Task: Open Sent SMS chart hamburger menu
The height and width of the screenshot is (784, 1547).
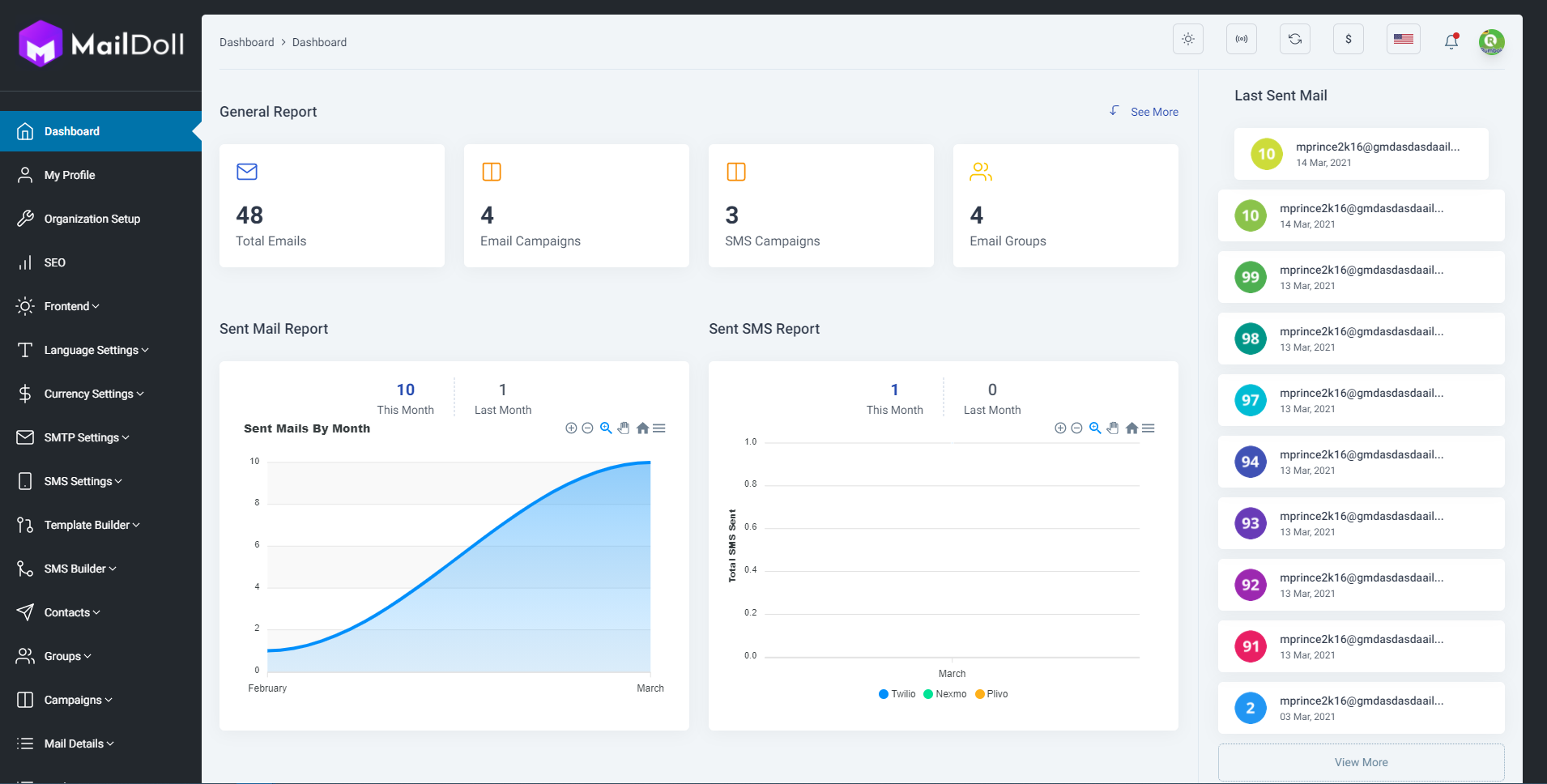Action: [x=1149, y=428]
